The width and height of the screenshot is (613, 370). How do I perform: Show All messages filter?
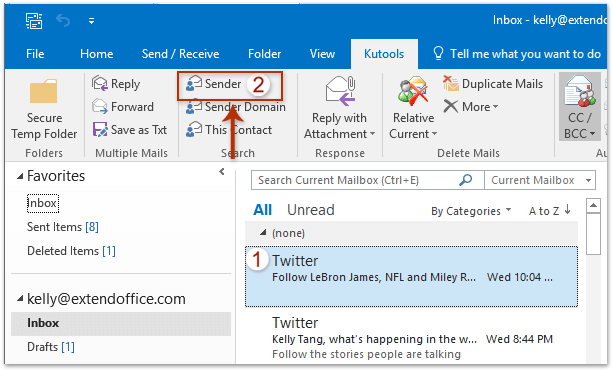(262, 210)
